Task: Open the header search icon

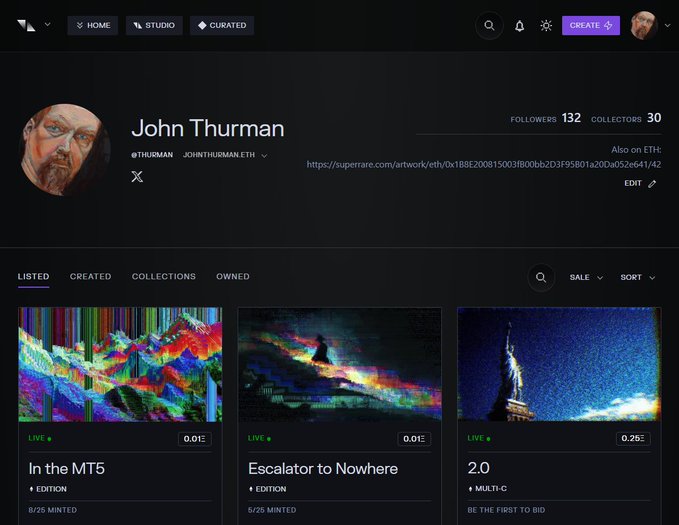Action: 489,26
